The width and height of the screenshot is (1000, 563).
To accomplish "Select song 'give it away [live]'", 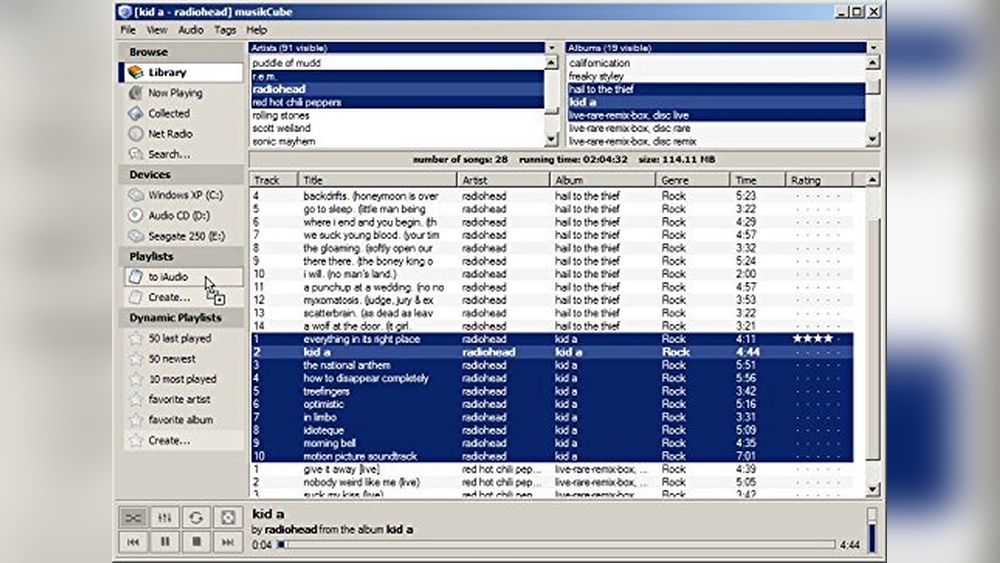I will (x=552, y=469).
